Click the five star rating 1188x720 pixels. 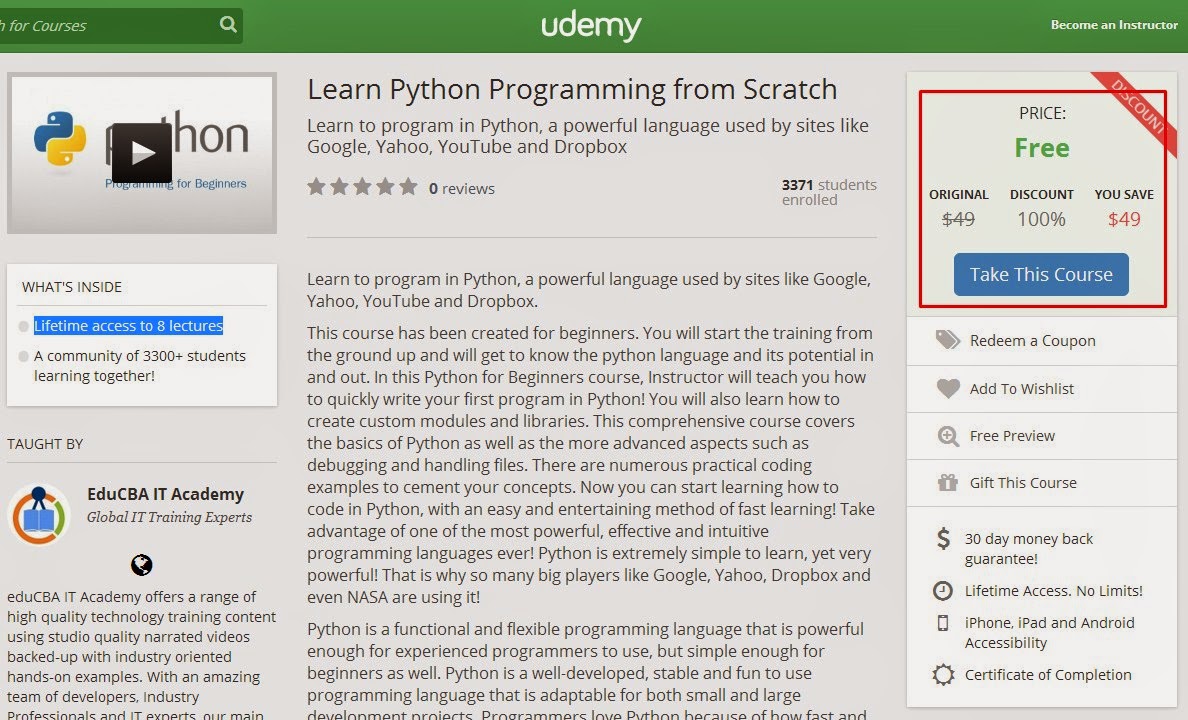[x=362, y=186]
